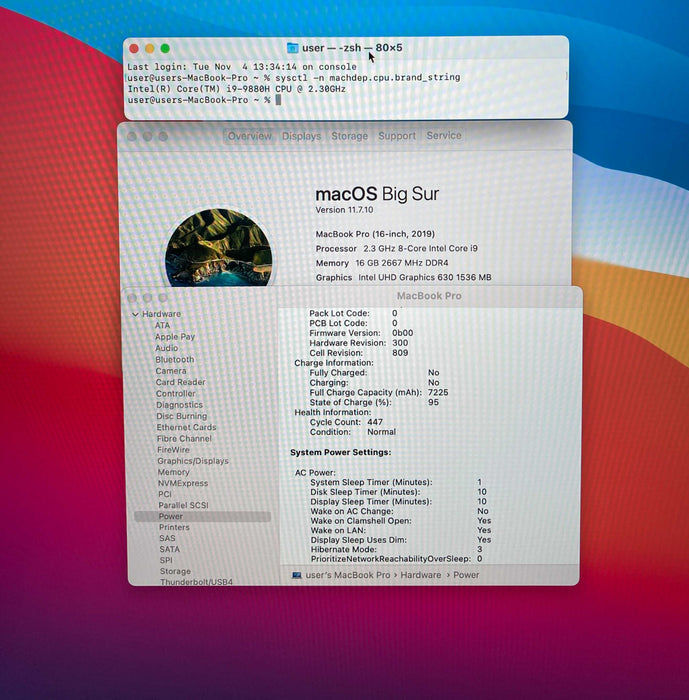
Task: Click Condition Normal value
Action: 381,432
